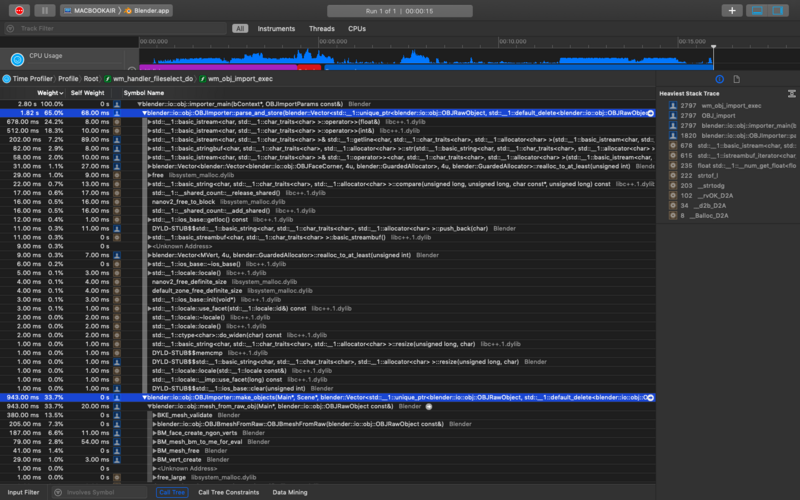Toggle the bottom detail pane view
The height and width of the screenshot is (500, 800).
pyautogui.click(x=757, y=10)
